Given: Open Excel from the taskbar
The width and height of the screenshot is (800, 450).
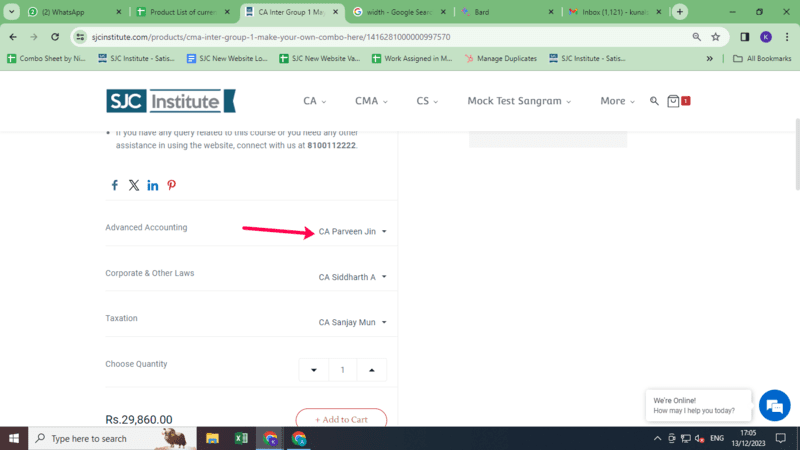Looking at the screenshot, I should 241,438.
